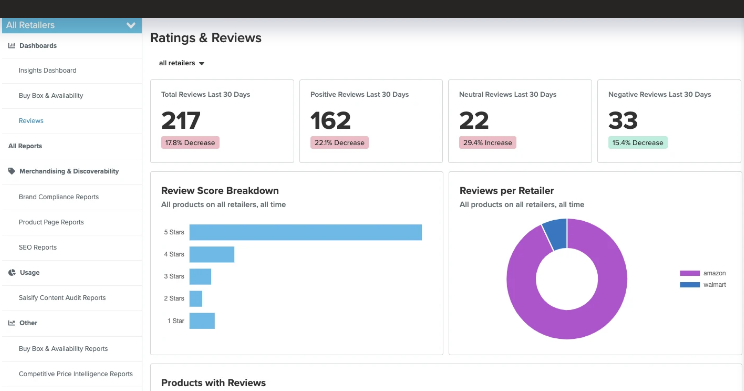Click the positive reviews value 162
744x391 pixels.
330,121
